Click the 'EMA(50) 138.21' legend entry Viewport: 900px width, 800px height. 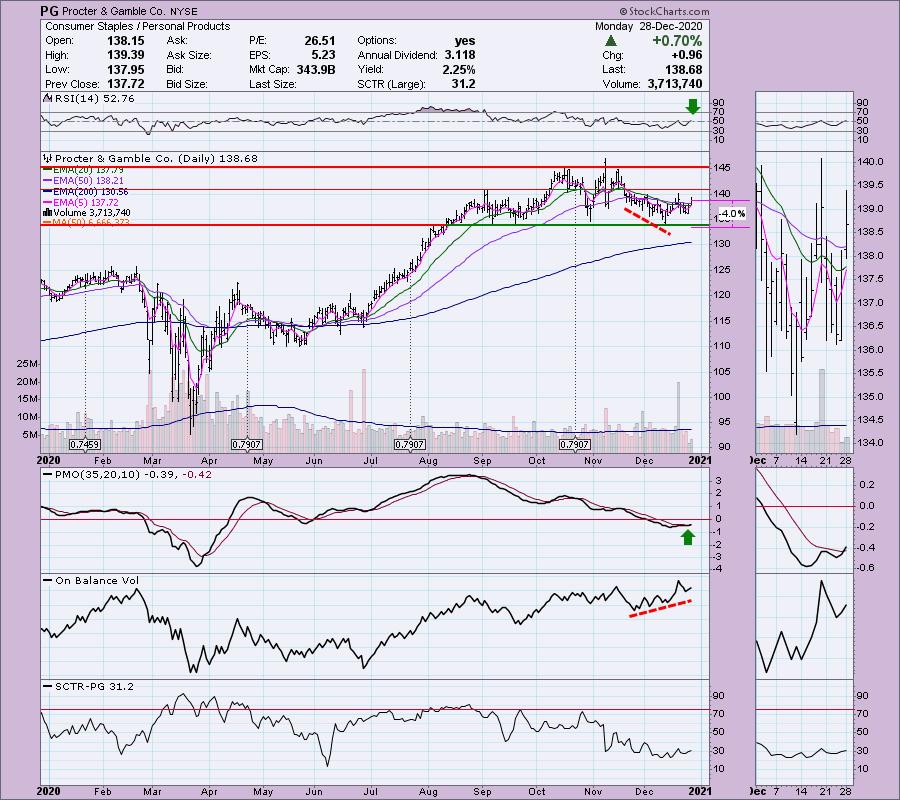pyautogui.click(x=87, y=181)
